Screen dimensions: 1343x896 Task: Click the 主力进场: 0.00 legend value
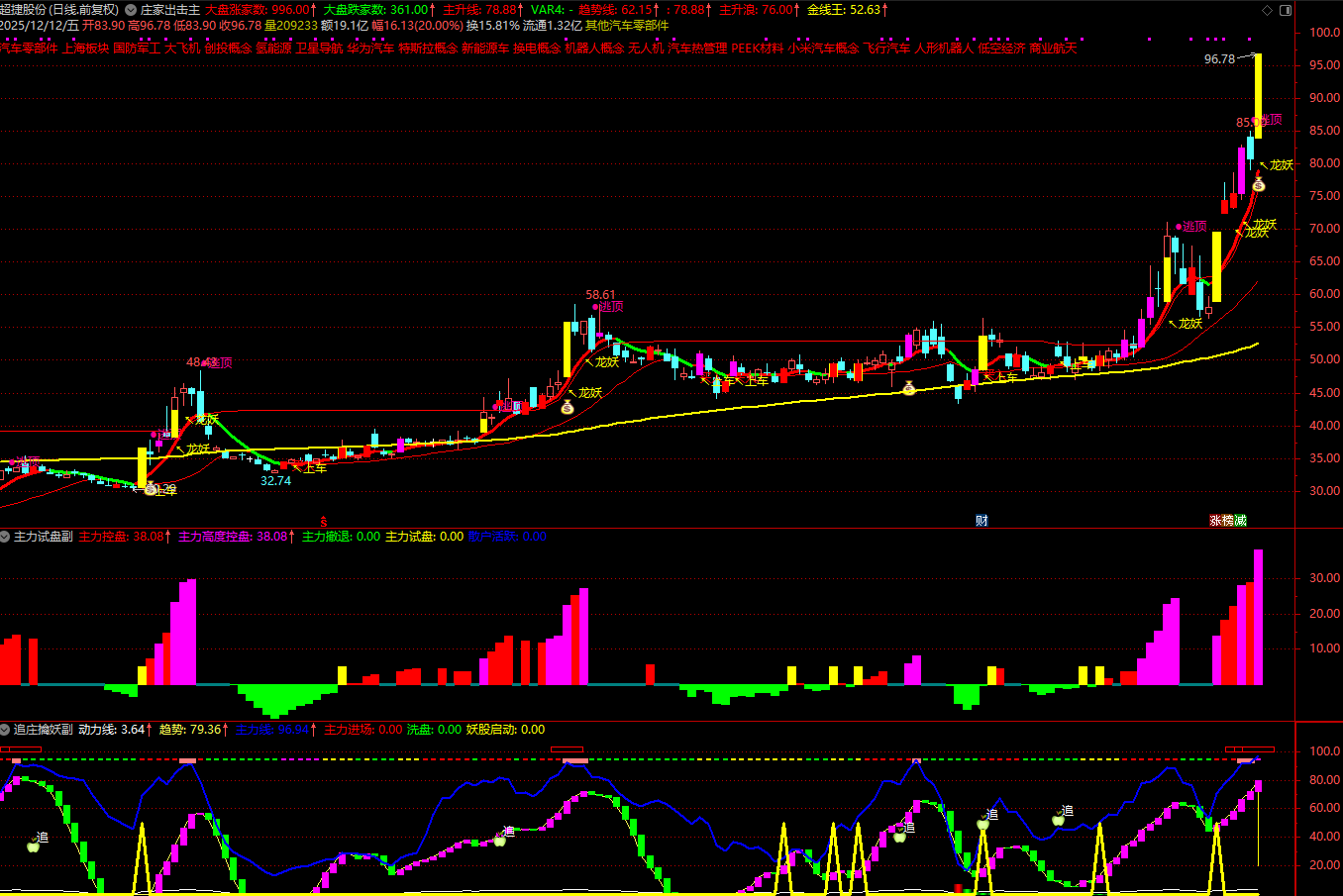(x=363, y=730)
